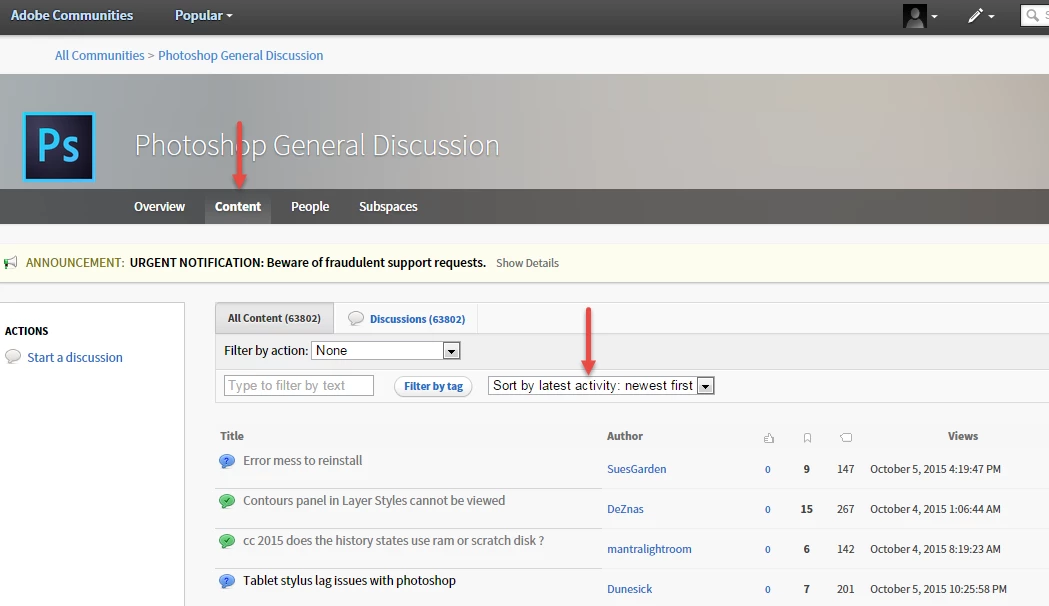Click the speech bubble beside Start a discussion
This screenshot has width=1049, height=606.
click(13, 357)
